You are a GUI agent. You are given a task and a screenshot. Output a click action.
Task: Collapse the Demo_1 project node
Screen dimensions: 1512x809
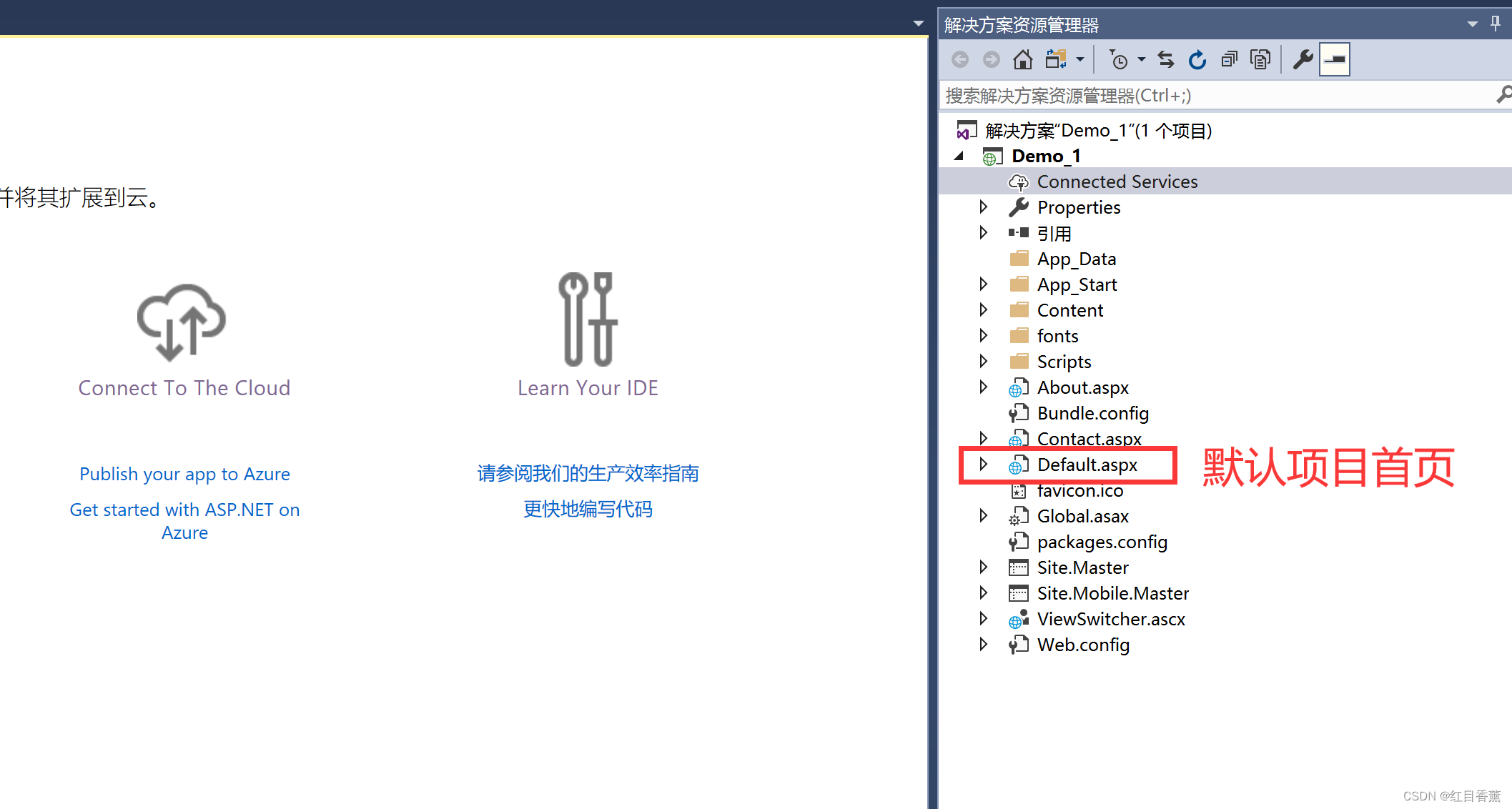[959, 156]
